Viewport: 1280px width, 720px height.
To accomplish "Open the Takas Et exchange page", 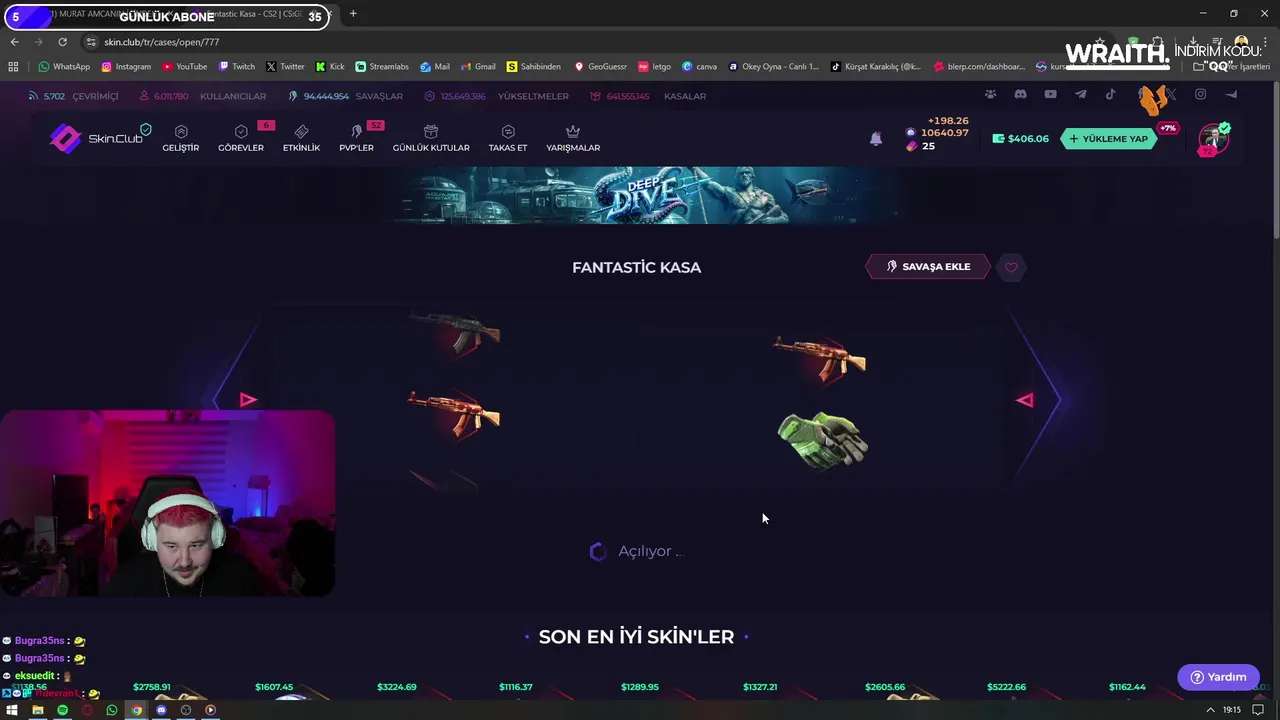I will (508, 138).
